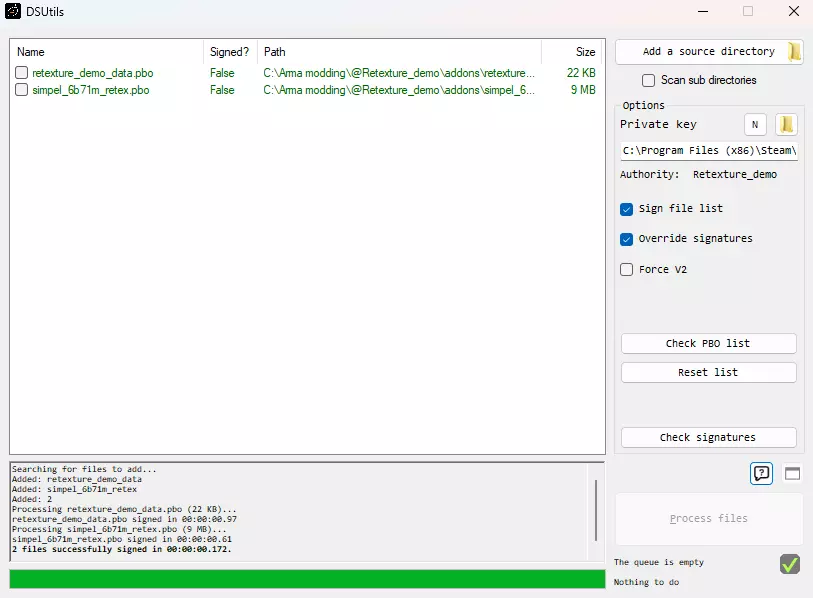Click log line 'Searching for files to add...'
This screenshot has width=813, height=598.
(x=84, y=469)
